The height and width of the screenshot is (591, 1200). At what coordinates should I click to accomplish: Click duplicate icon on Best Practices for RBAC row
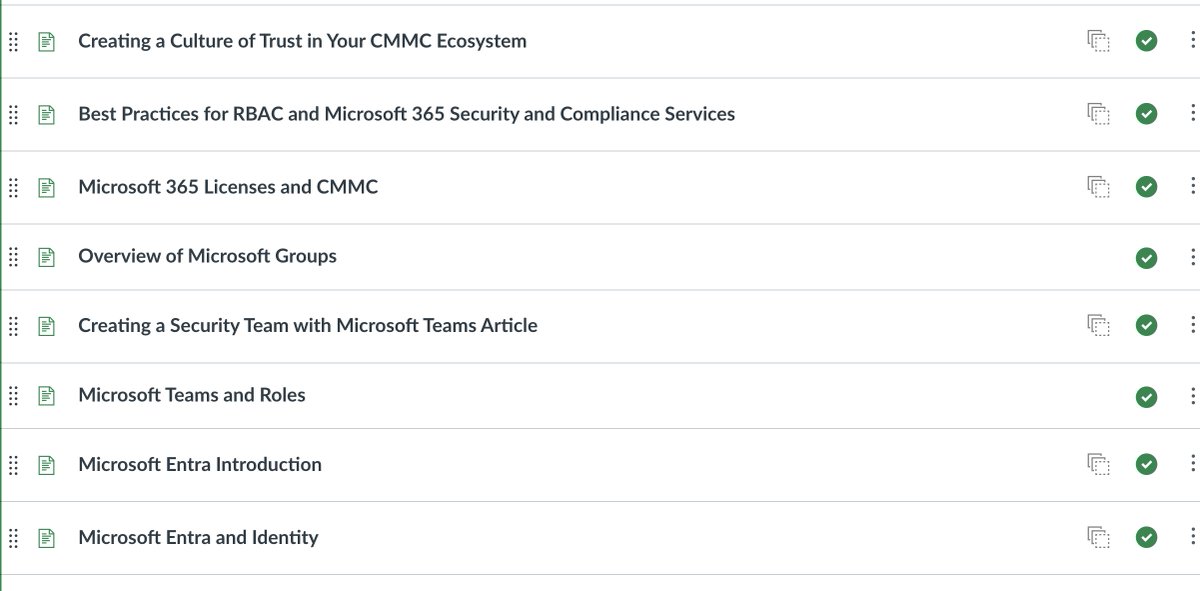tap(1099, 114)
